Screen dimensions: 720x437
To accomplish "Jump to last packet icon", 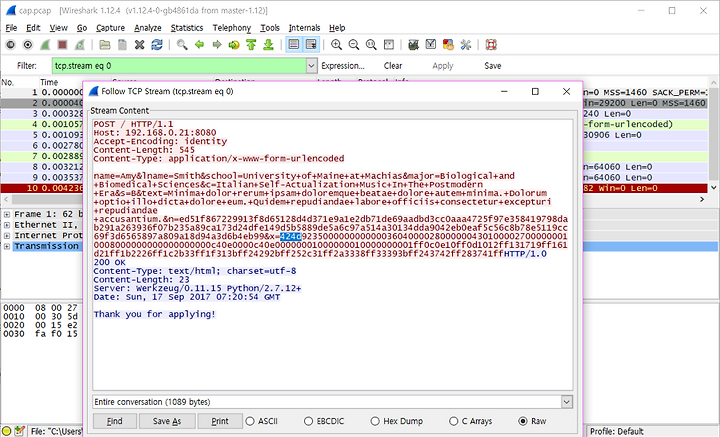I will [269, 45].
